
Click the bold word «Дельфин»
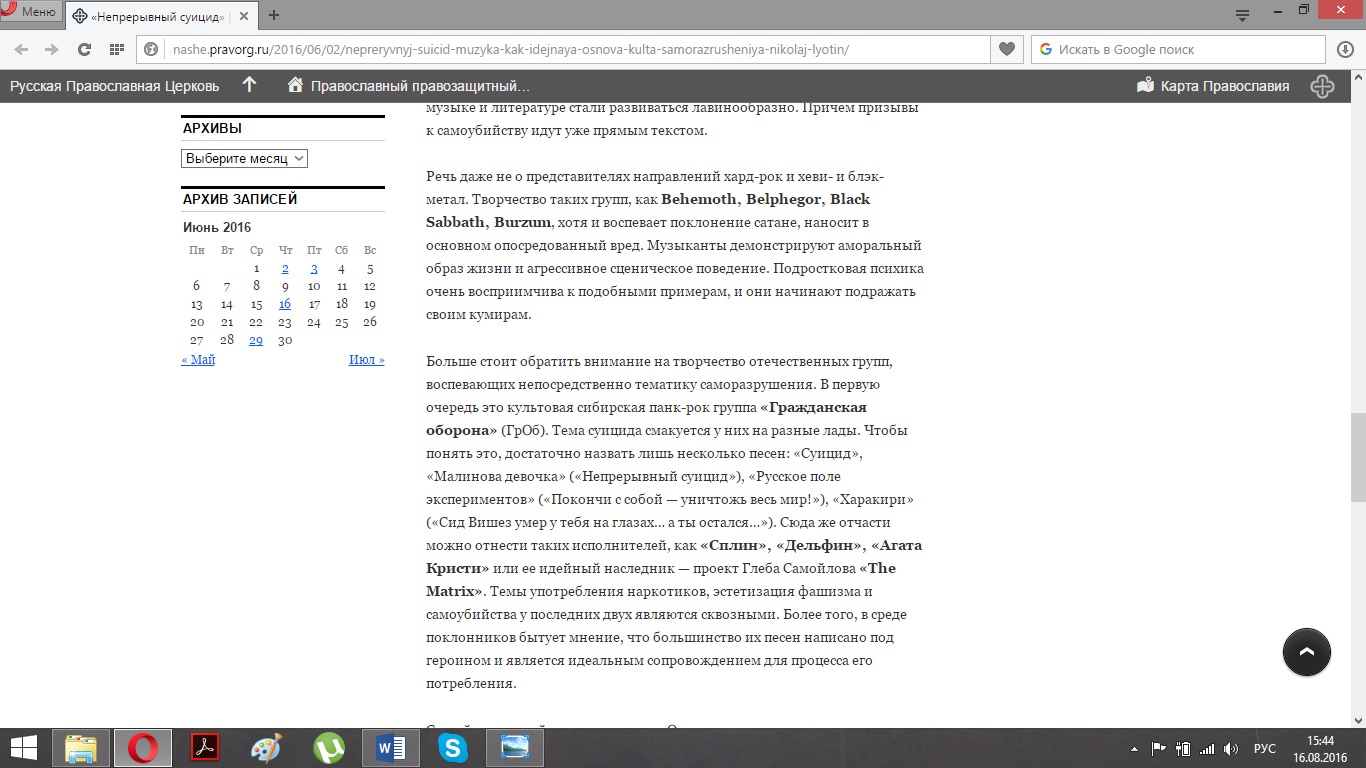819,545
